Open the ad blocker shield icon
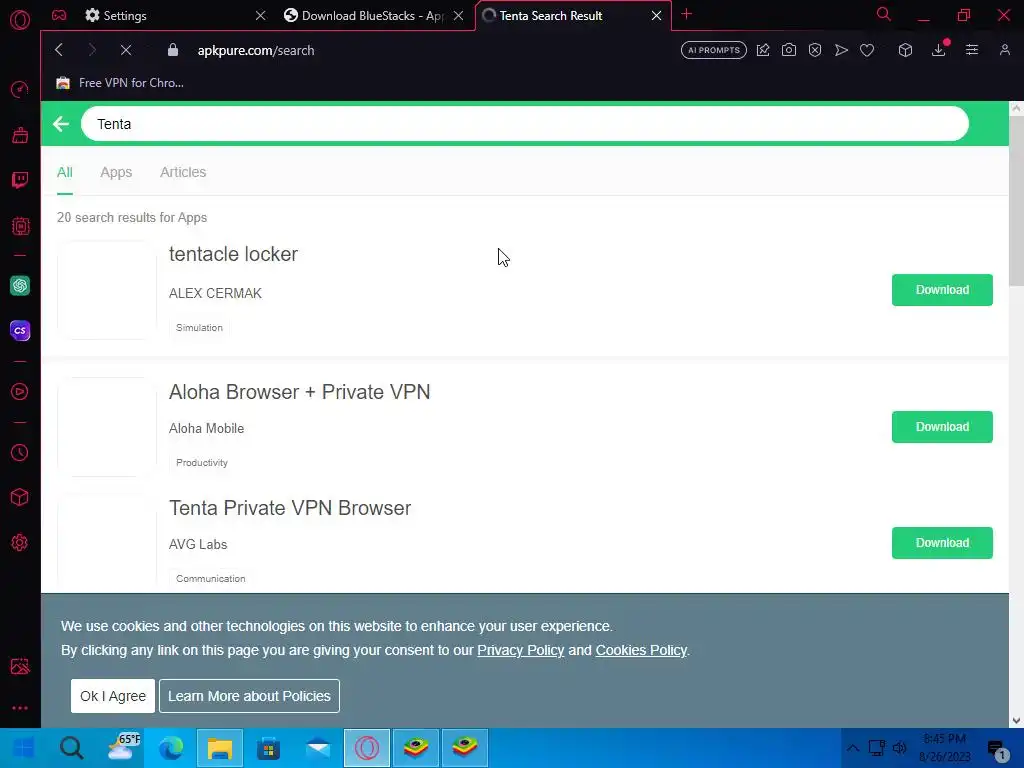This screenshot has height=768, width=1024. tap(815, 50)
